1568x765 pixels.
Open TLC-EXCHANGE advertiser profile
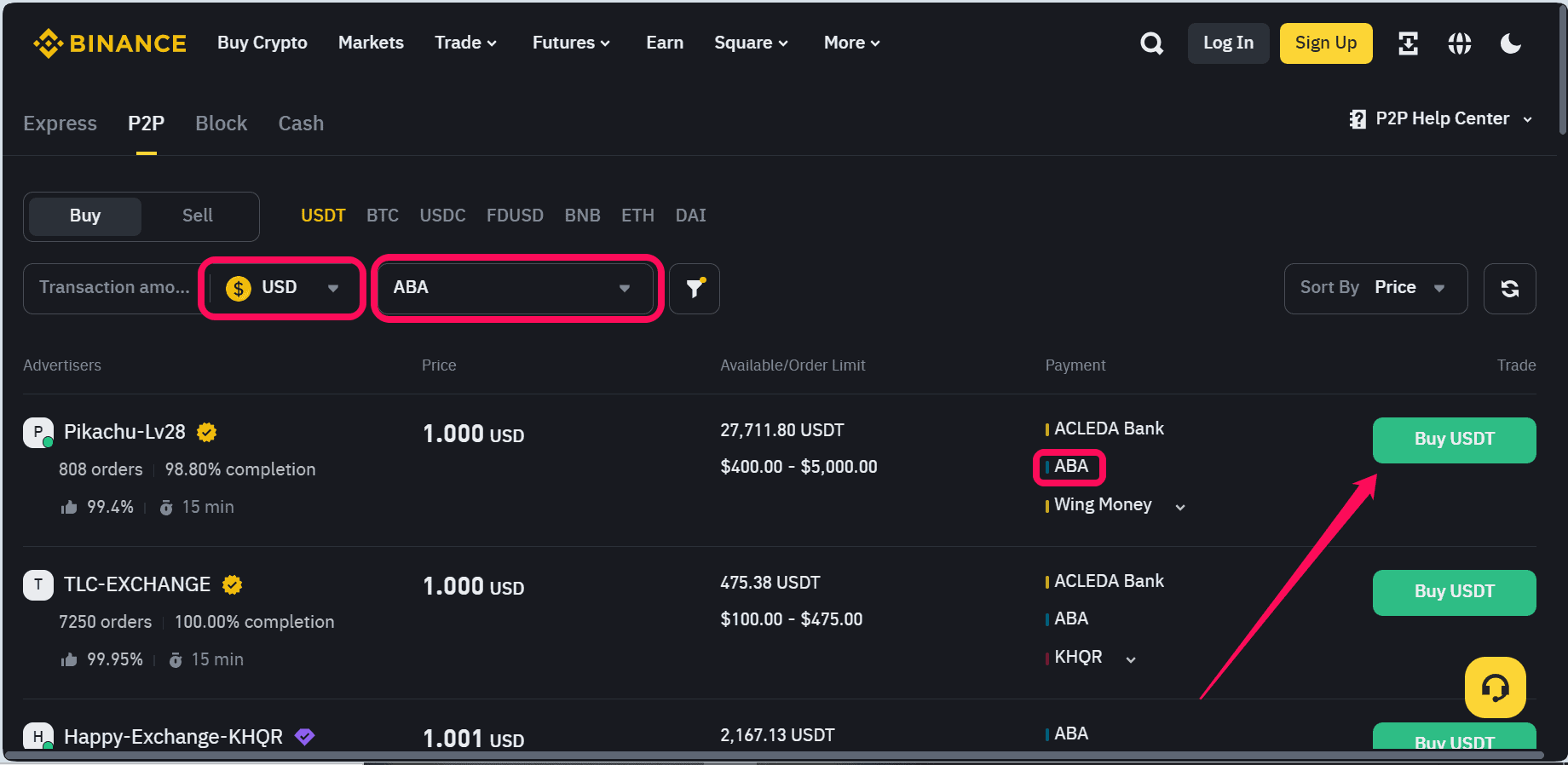pyautogui.click(x=137, y=584)
